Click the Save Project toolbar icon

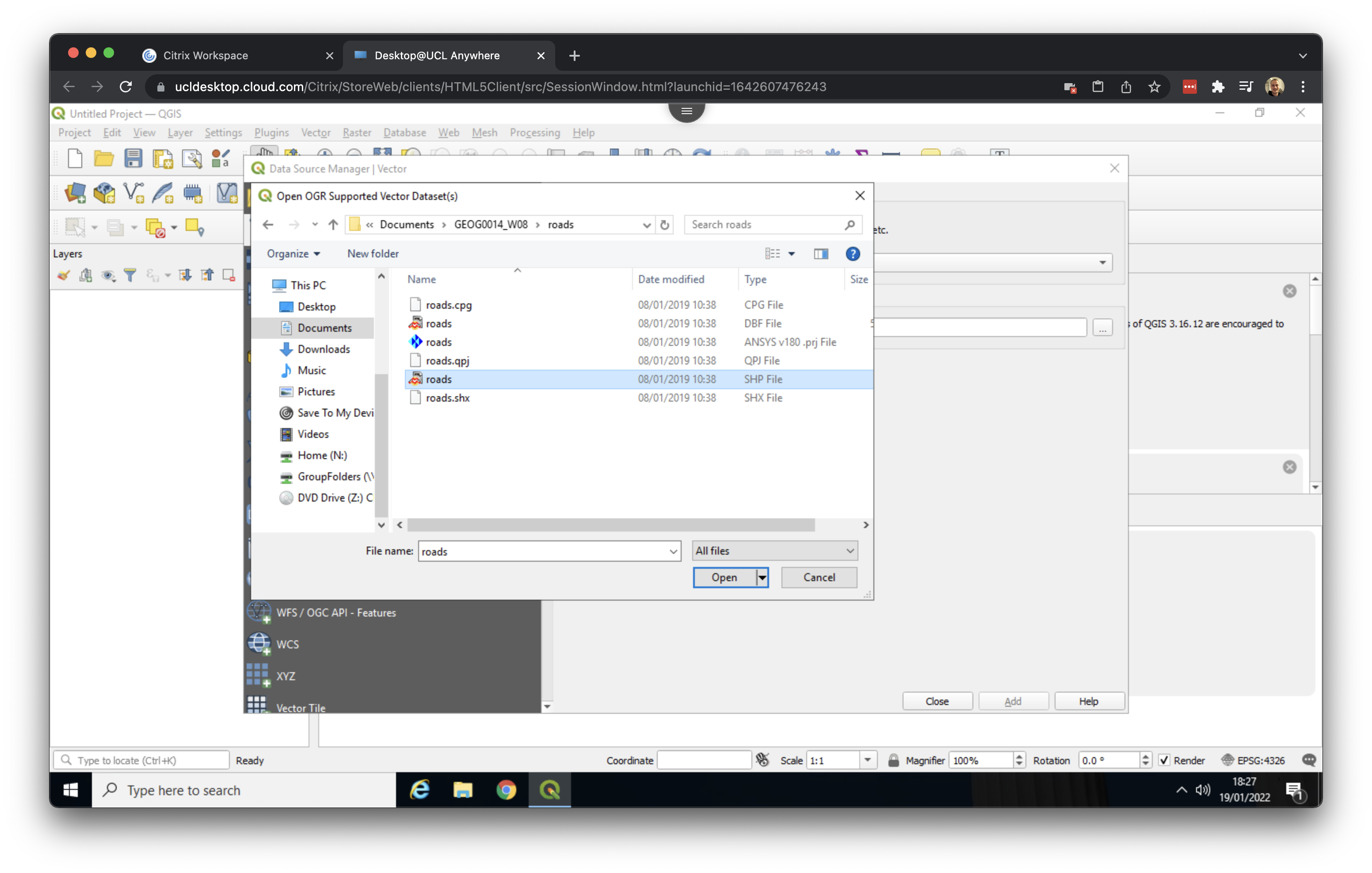133,159
